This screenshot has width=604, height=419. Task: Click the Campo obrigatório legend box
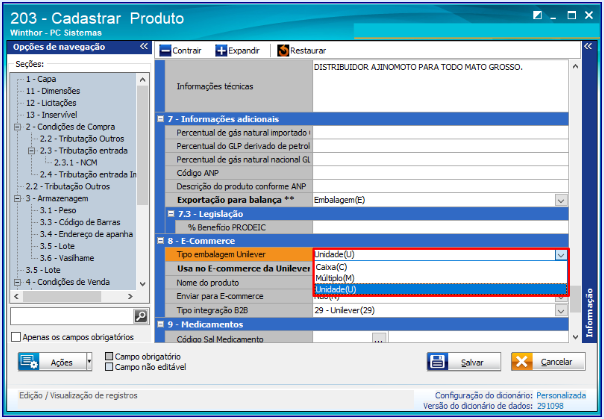[x=109, y=356]
